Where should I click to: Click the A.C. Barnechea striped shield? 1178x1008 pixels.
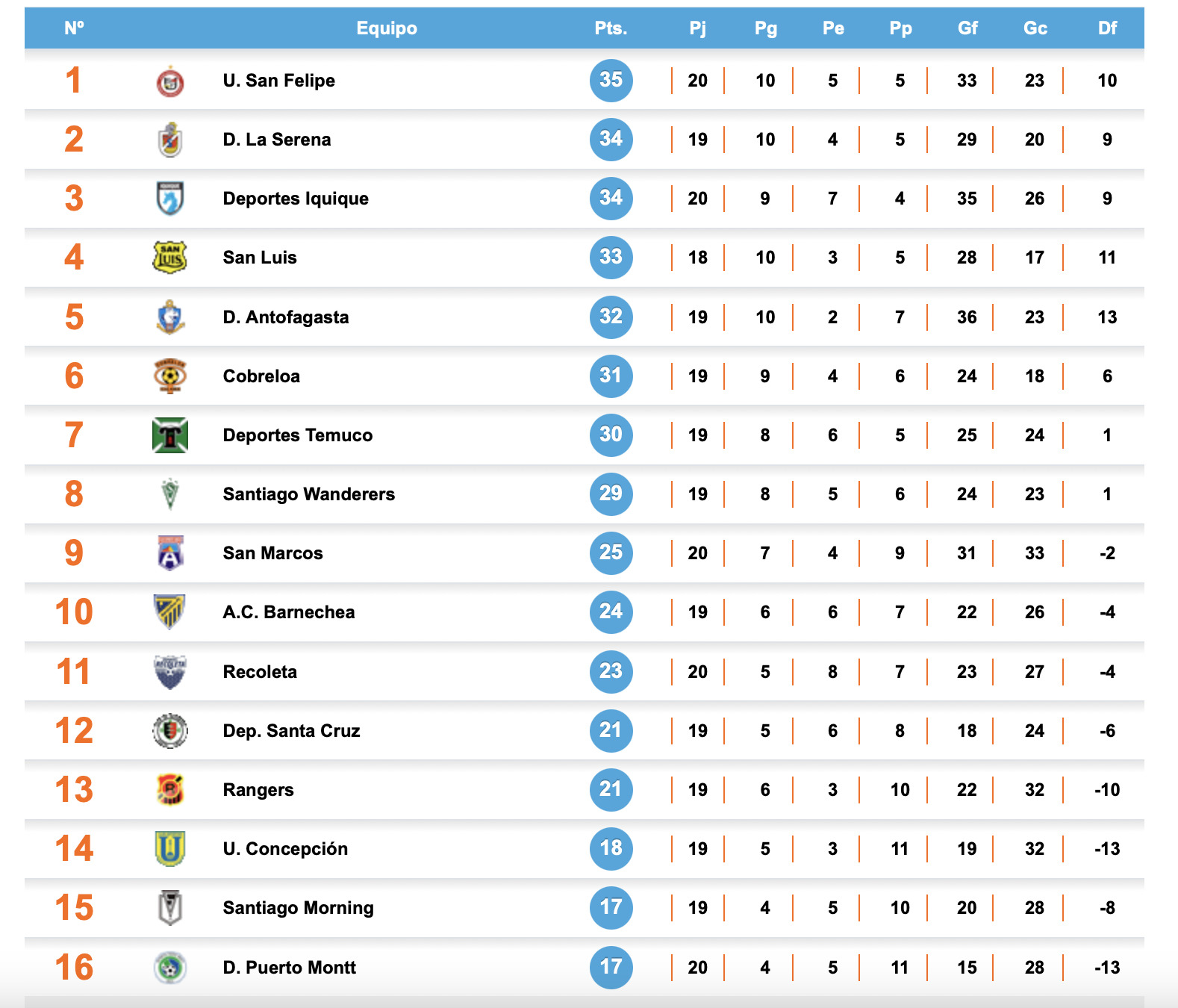(170, 612)
